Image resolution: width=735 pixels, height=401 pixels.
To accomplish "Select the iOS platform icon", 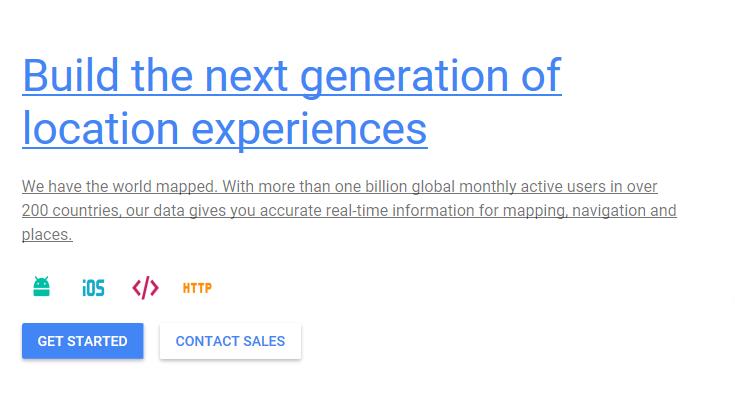I will point(93,288).
